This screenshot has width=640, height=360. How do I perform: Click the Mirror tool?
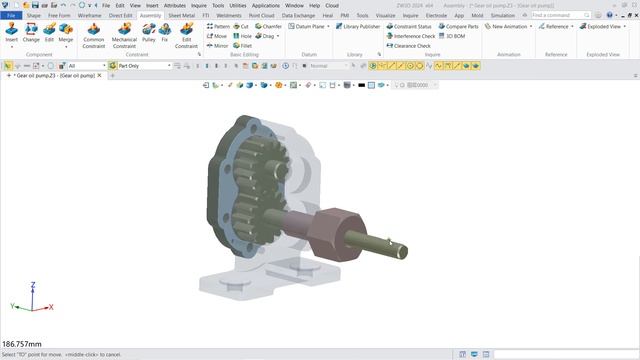[x=217, y=46]
